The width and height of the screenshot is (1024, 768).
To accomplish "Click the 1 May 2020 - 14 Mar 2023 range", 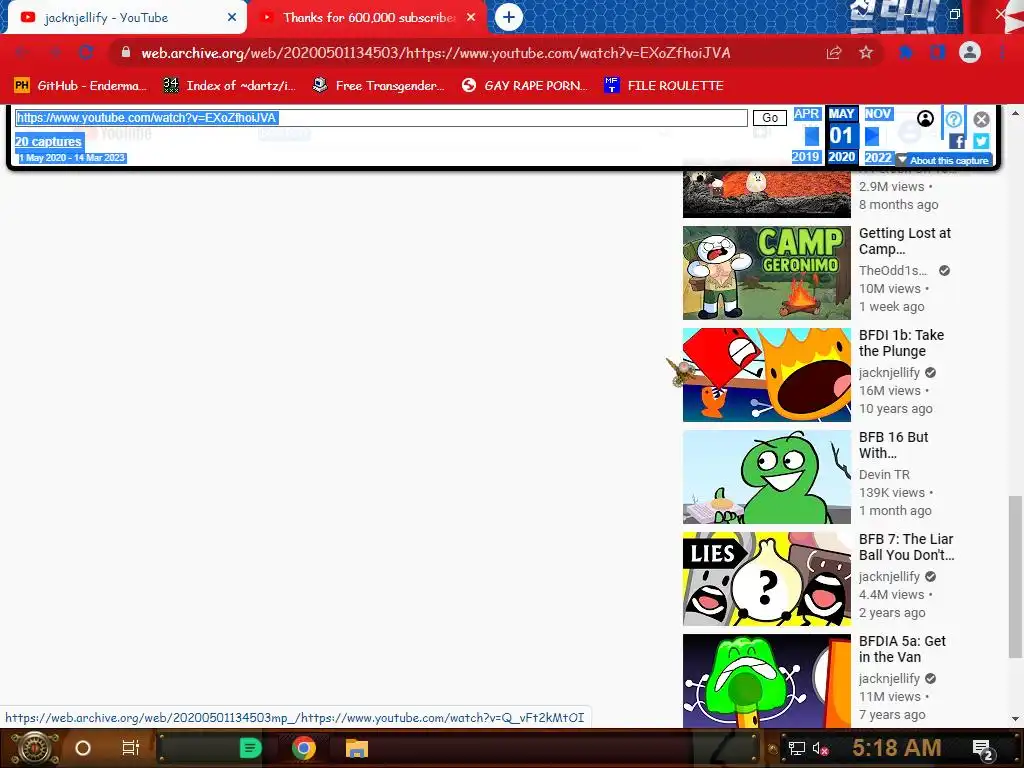I will (x=72, y=158).
